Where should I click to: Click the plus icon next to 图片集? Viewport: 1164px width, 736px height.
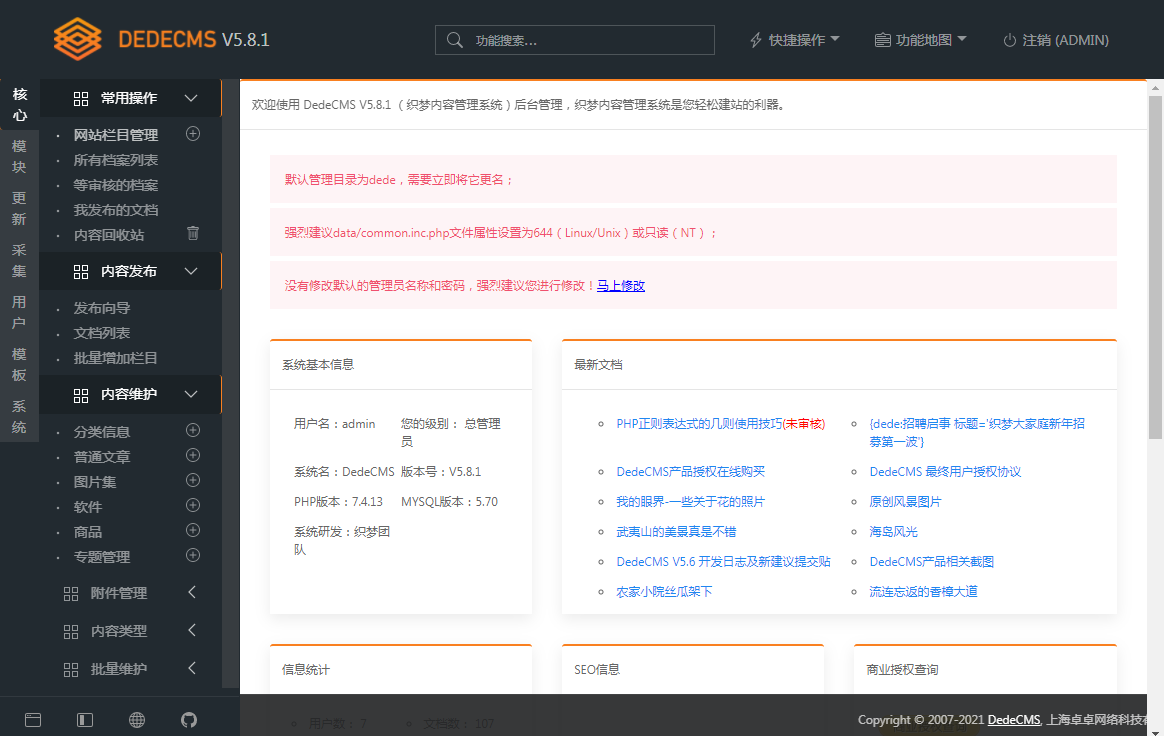[192, 480]
